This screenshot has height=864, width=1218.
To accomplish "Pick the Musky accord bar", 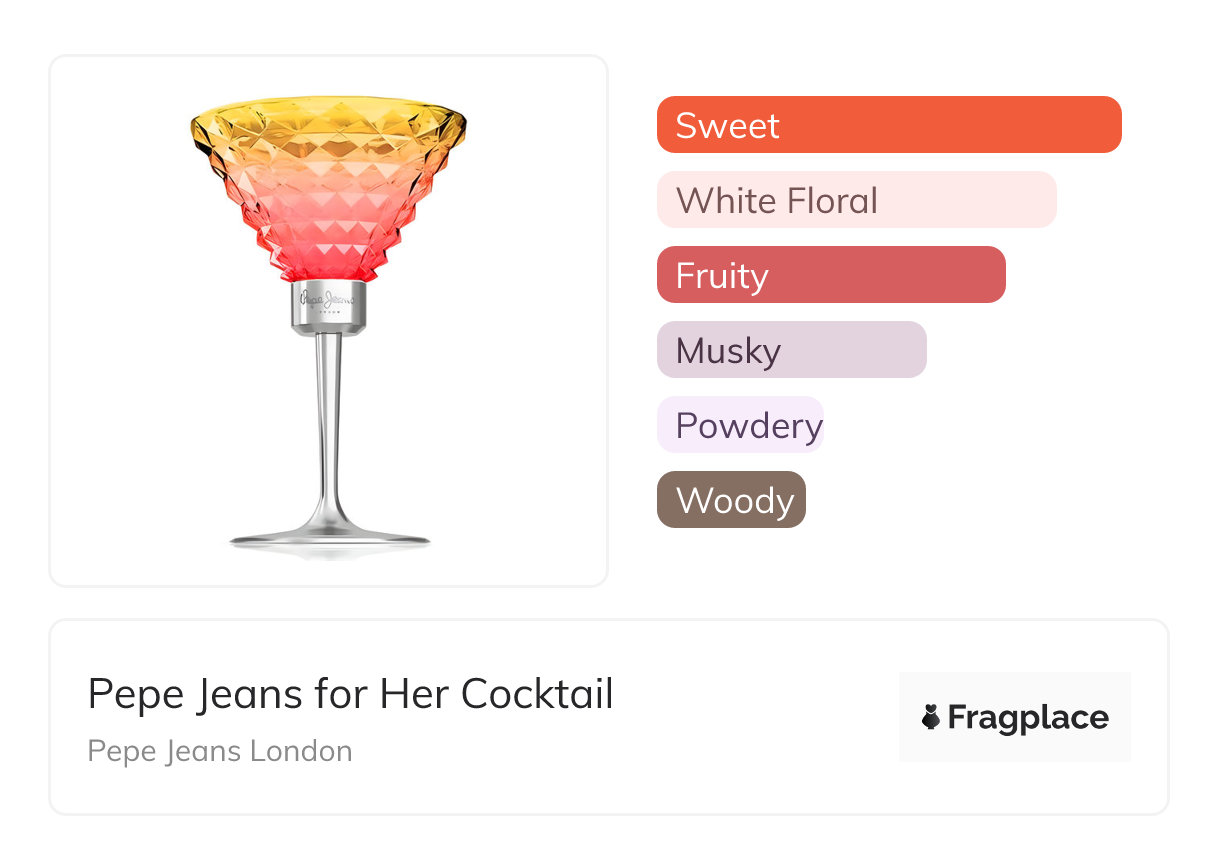I will pos(791,350).
